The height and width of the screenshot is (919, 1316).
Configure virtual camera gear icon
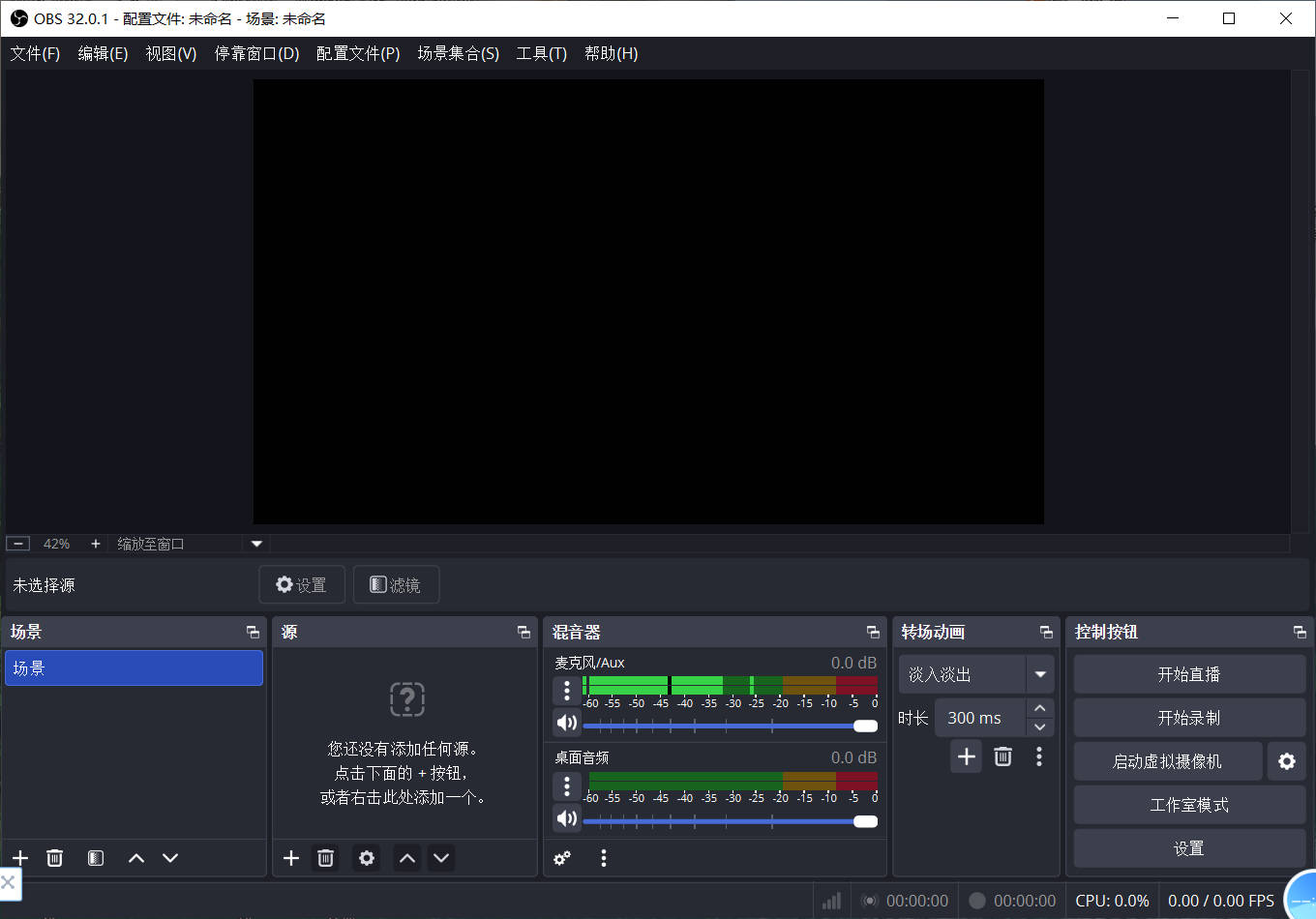point(1286,761)
